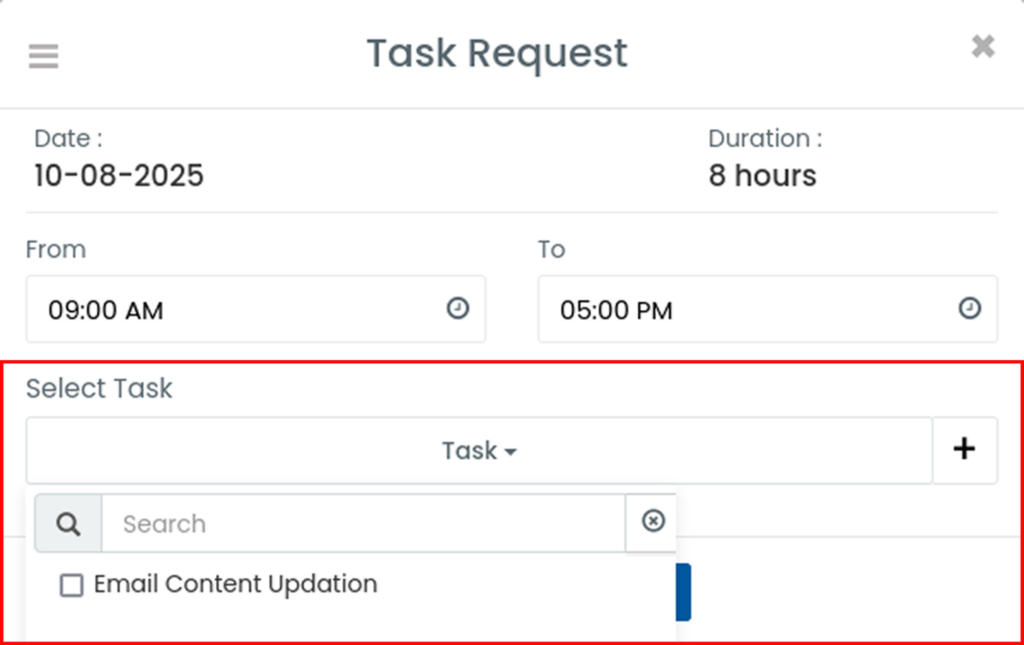The image size is (1024, 645).
Task: Click the date value 10-08-2025
Action: [119, 176]
